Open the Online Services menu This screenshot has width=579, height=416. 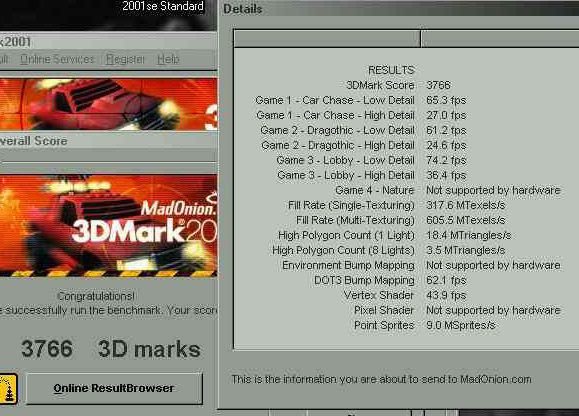coord(57,59)
